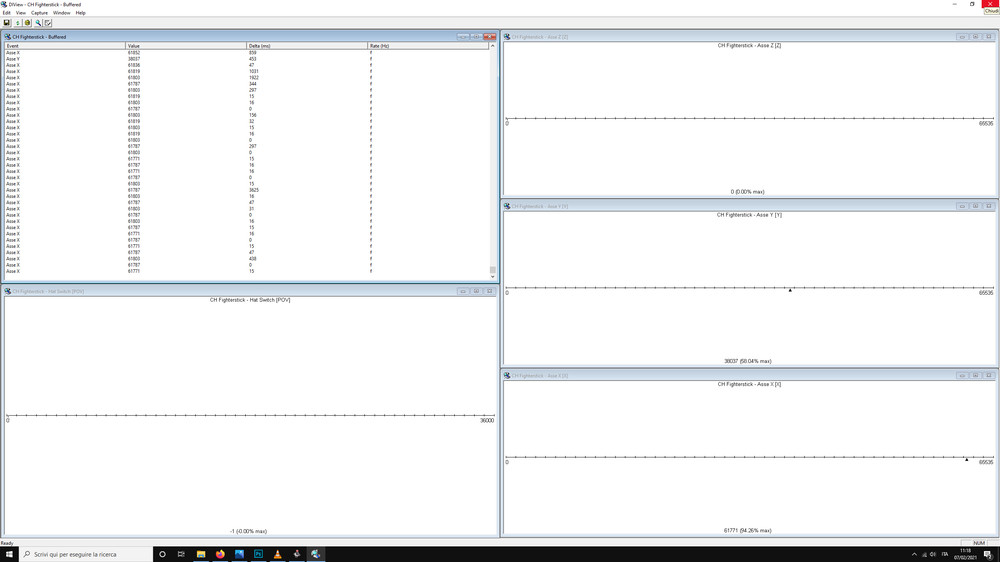Click the Asse Y window's title icon
1000x562 pixels.
(x=507, y=206)
